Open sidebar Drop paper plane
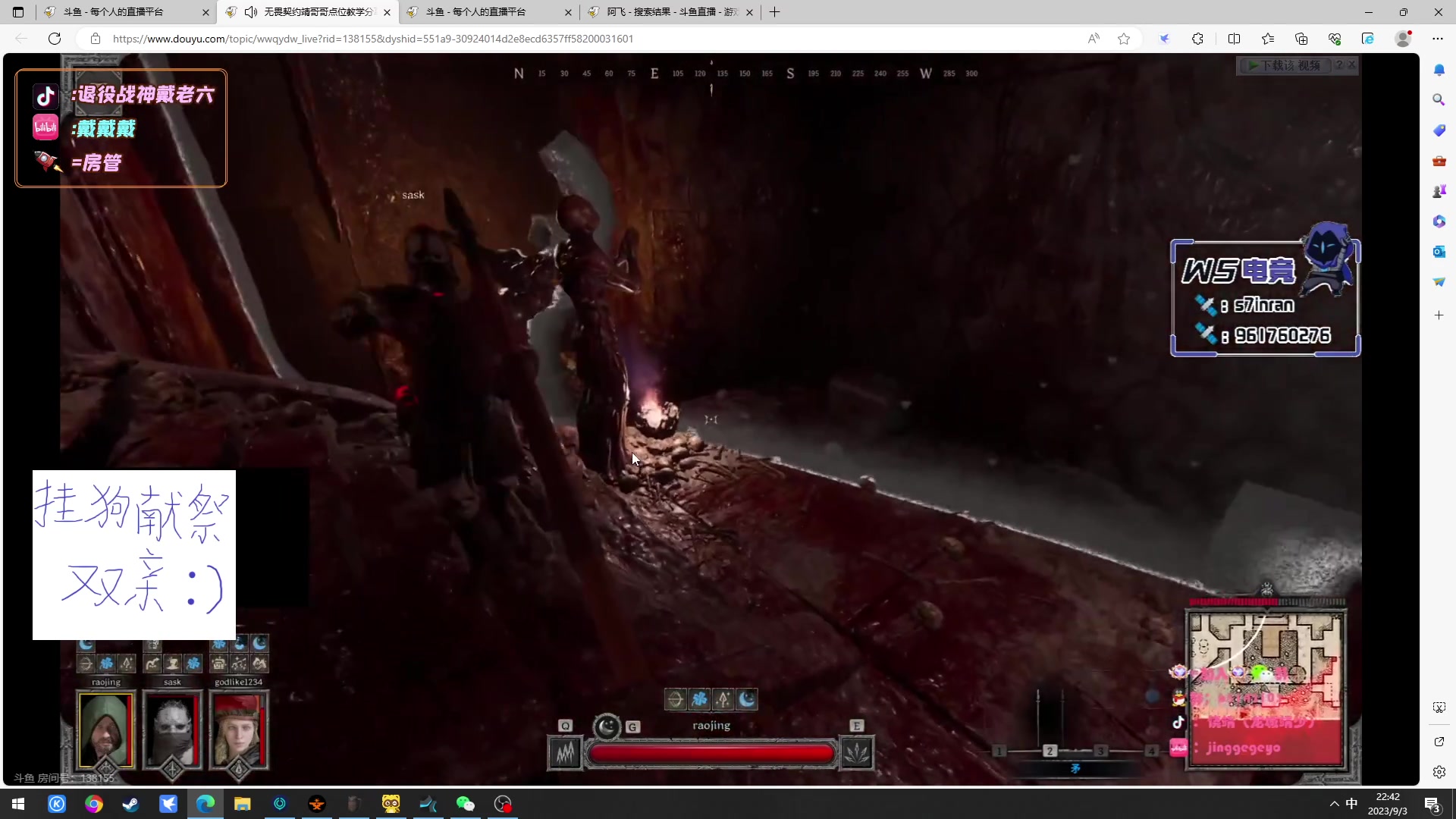This screenshot has width=1456, height=819. coord(1439,282)
